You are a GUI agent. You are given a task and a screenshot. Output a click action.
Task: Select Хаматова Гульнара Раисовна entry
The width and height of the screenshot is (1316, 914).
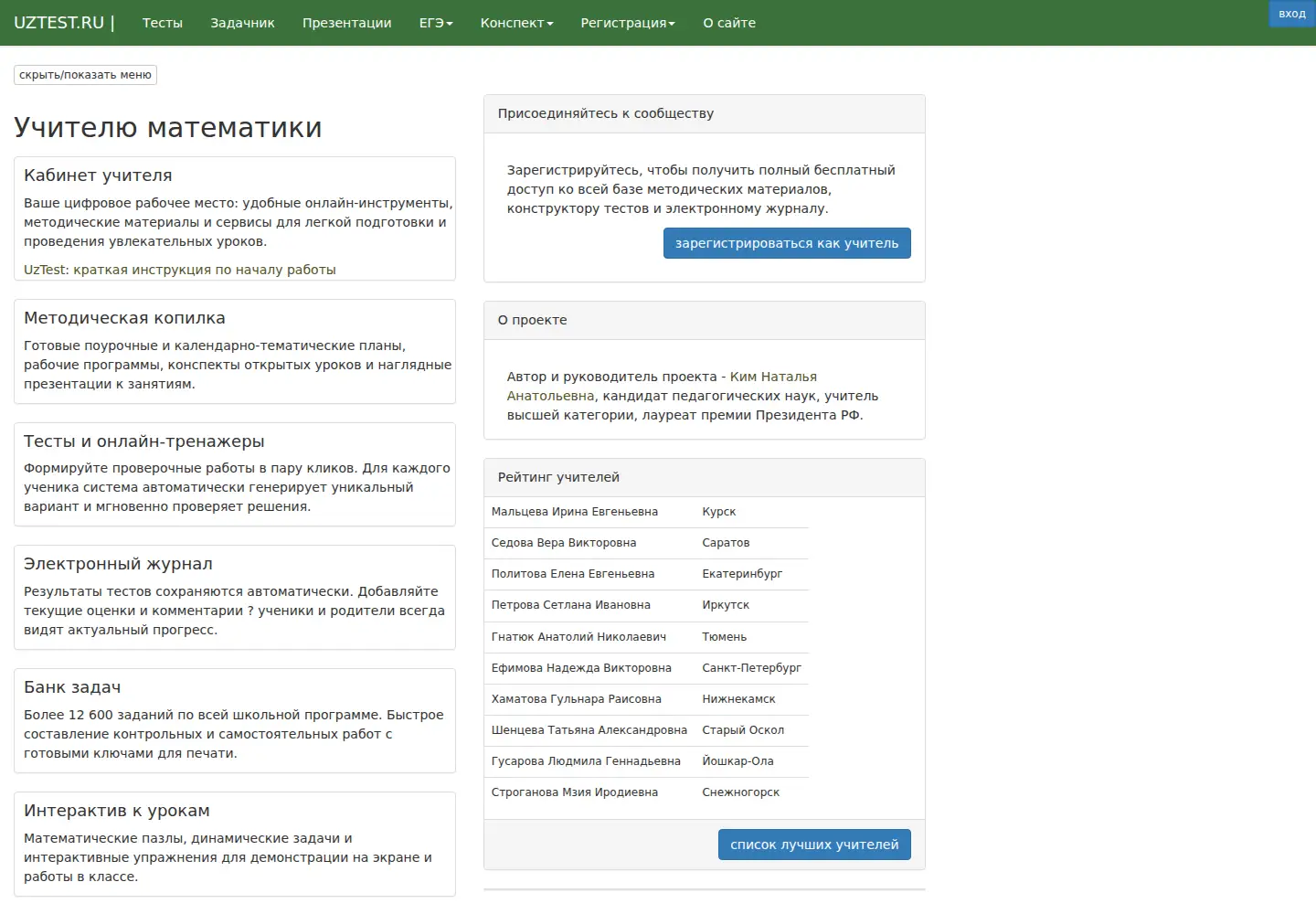(x=577, y=699)
